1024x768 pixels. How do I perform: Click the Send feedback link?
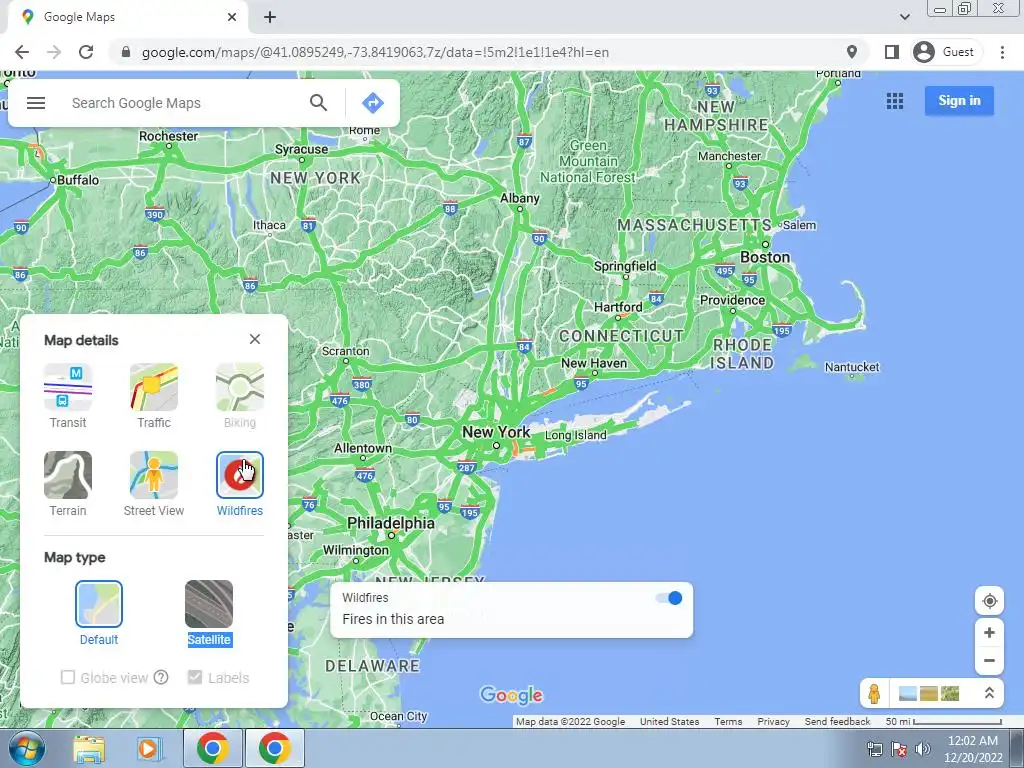[837, 722]
